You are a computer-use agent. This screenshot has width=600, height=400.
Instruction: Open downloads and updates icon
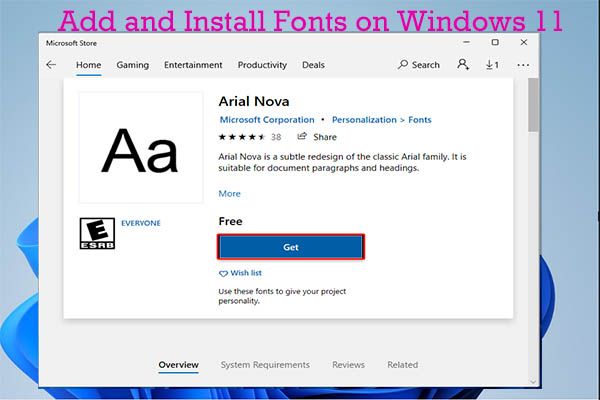(492, 65)
